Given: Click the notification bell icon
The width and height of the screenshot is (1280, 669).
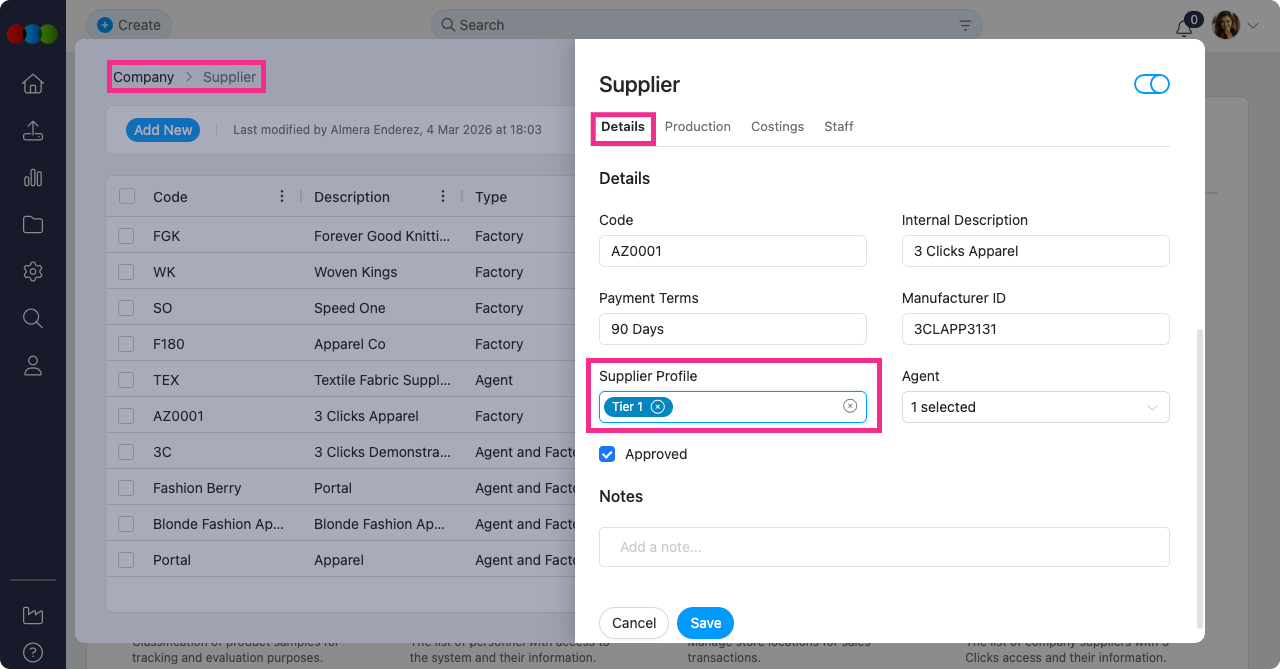Looking at the screenshot, I should pos(1184,27).
